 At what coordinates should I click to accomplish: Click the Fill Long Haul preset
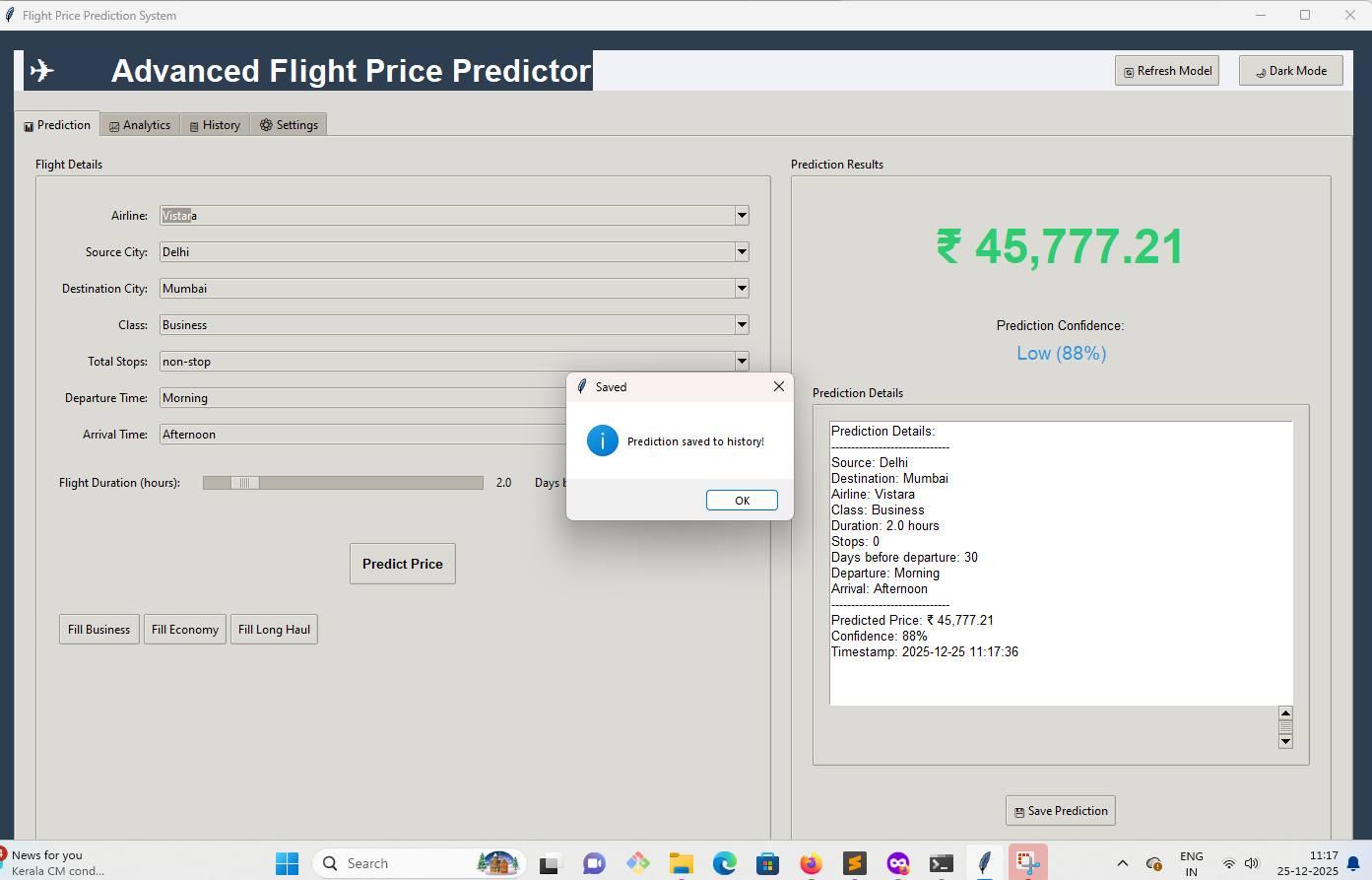274,630
